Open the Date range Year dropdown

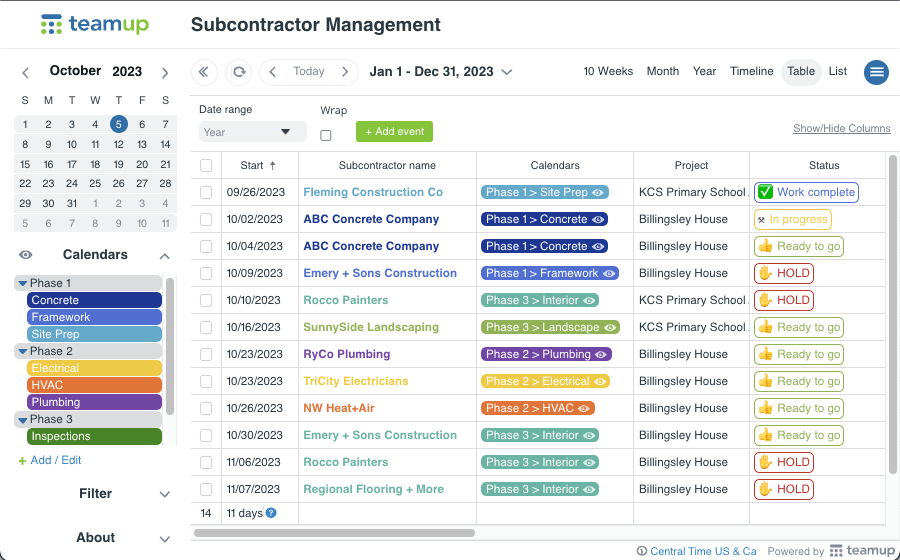253,132
